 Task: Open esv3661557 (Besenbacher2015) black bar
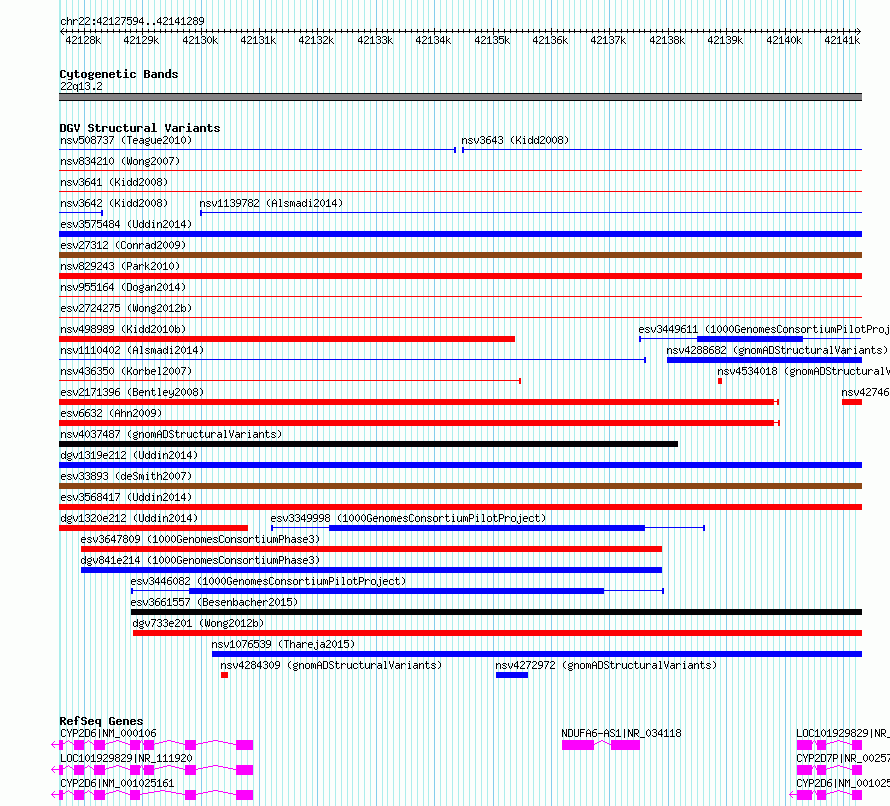(496, 612)
